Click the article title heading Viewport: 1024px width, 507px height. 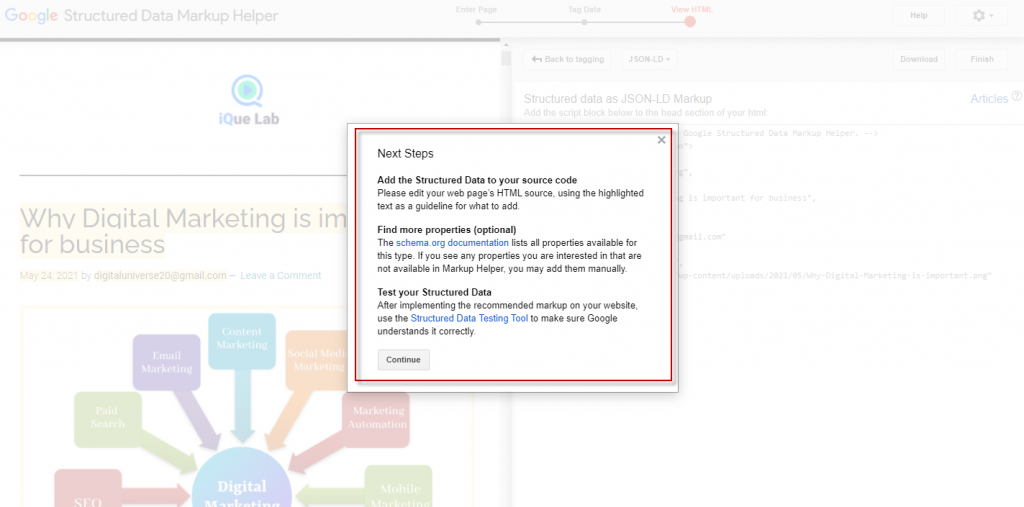coord(183,231)
